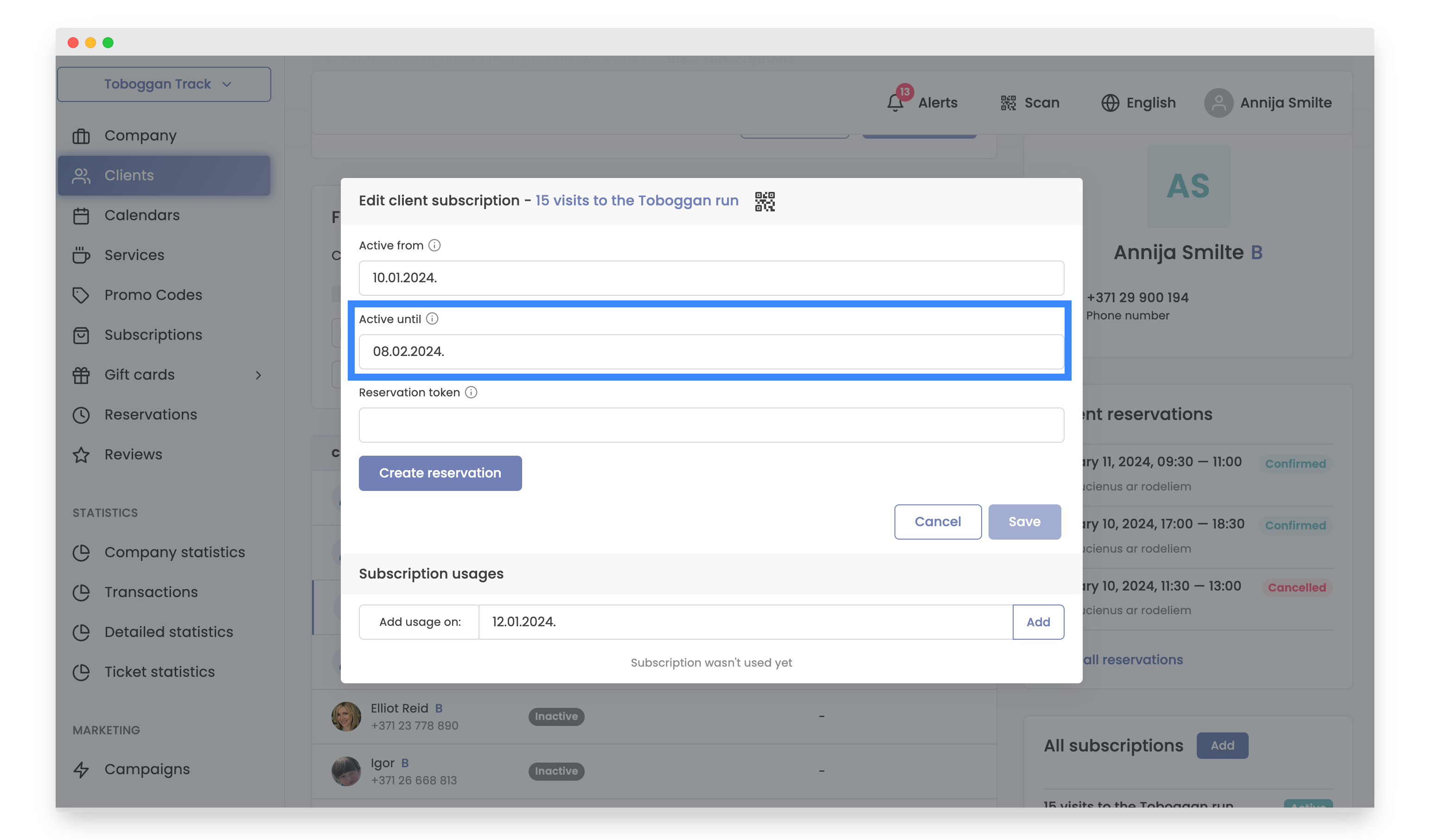Viewport: 1430px width, 840px height.
Task: Open the Active from date picker field
Action: (x=711, y=278)
